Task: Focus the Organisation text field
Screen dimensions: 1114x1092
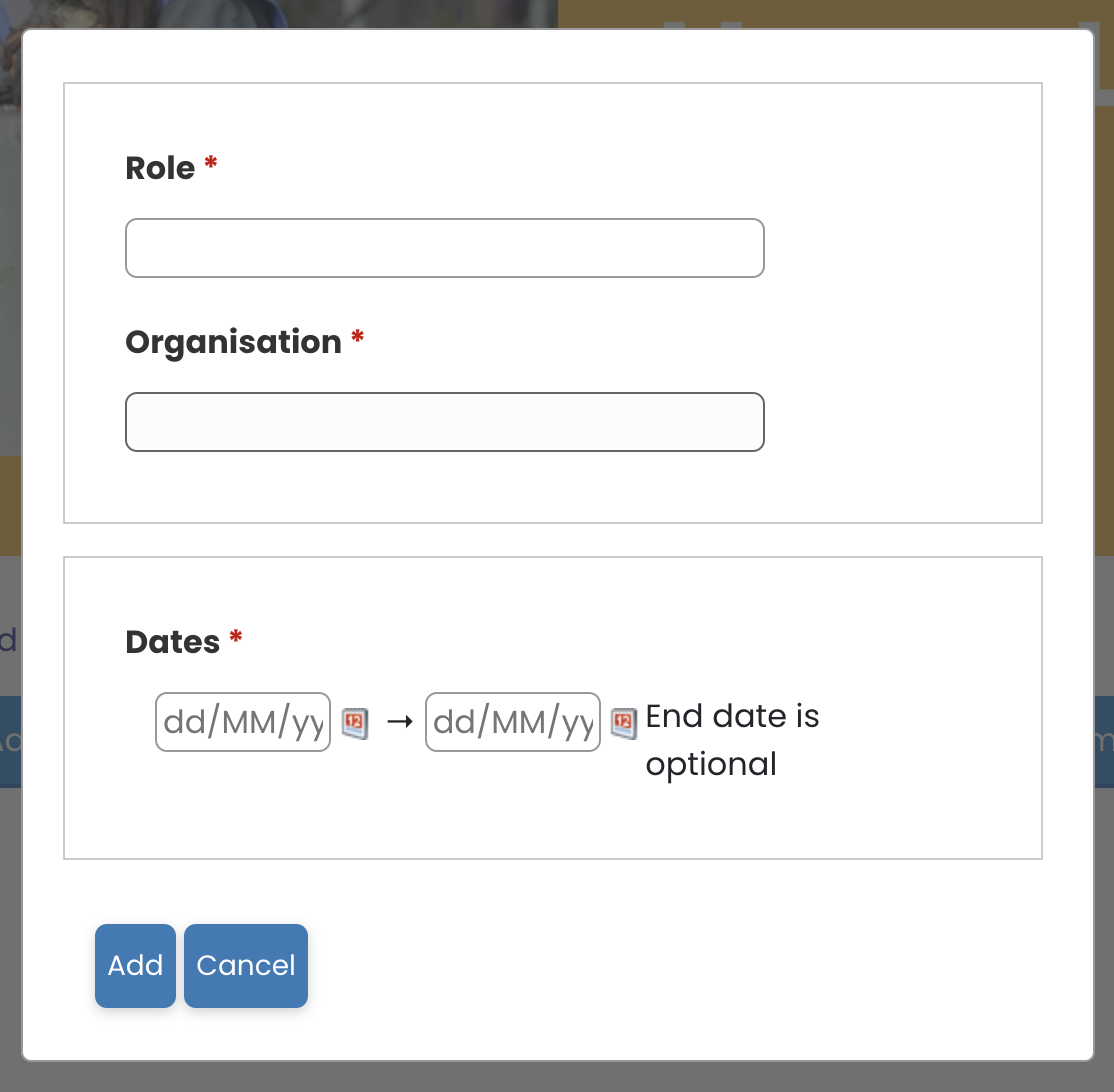Action: tap(445, 422)
